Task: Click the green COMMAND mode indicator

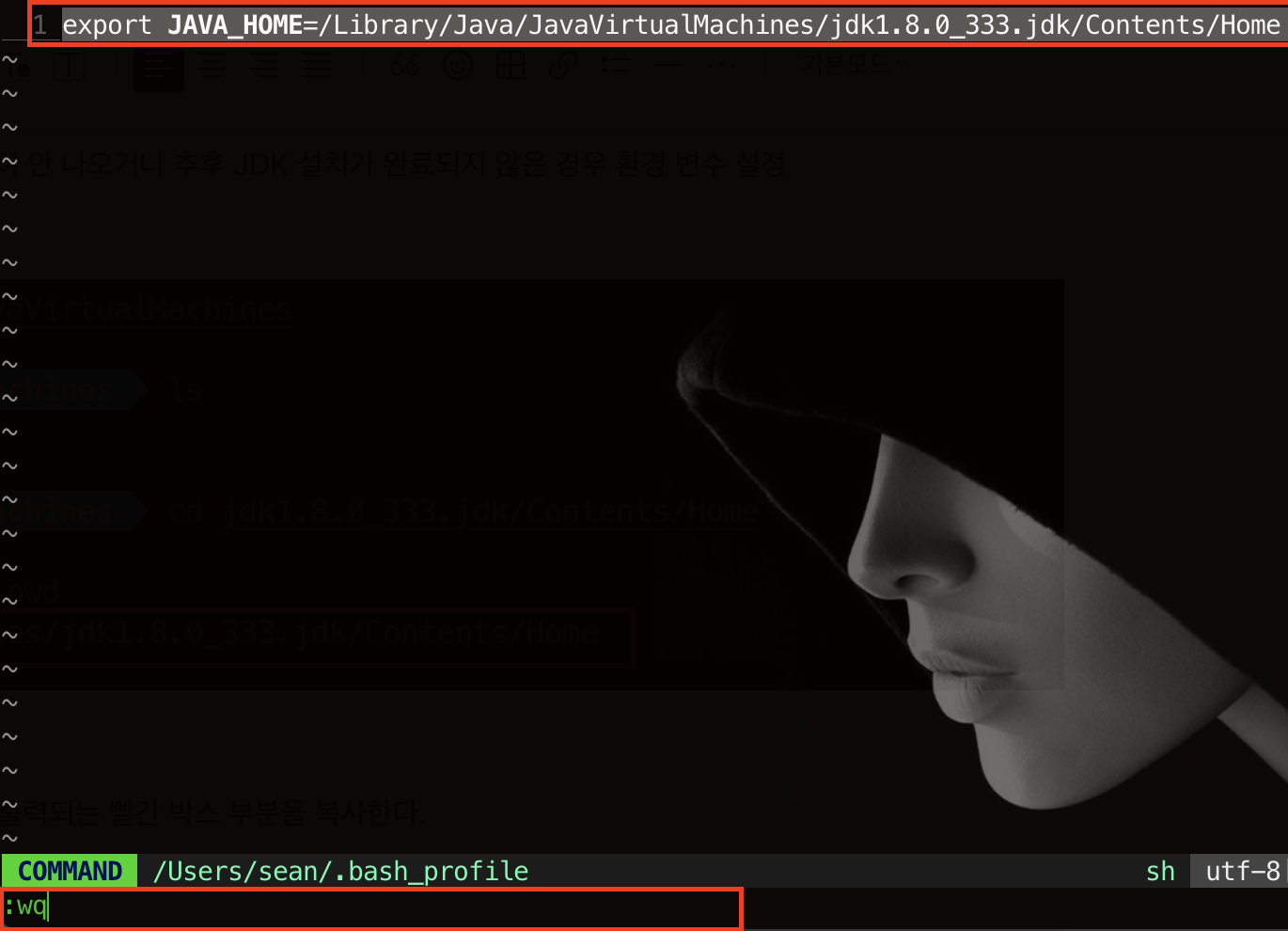Action: (x=70, y=871)
